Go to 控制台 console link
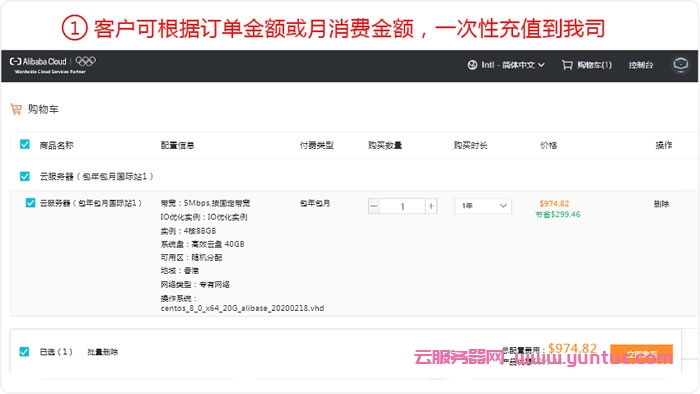This screenshot has width=700, height=394. pyautogui.click(x=641, y=65)
